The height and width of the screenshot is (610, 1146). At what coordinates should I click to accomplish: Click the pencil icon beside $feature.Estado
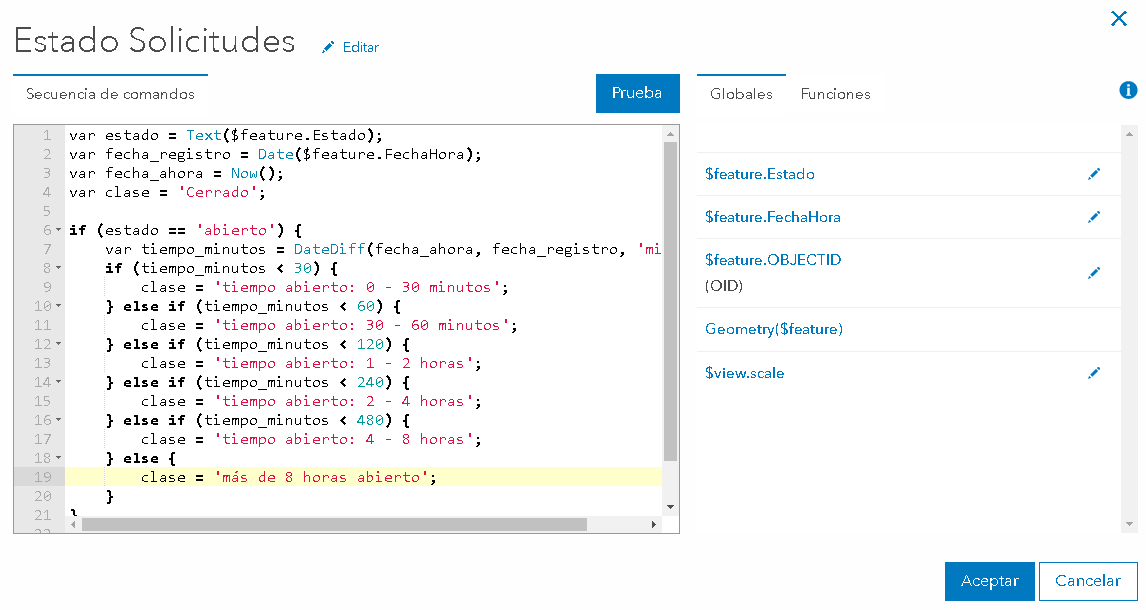point(1094,174)
